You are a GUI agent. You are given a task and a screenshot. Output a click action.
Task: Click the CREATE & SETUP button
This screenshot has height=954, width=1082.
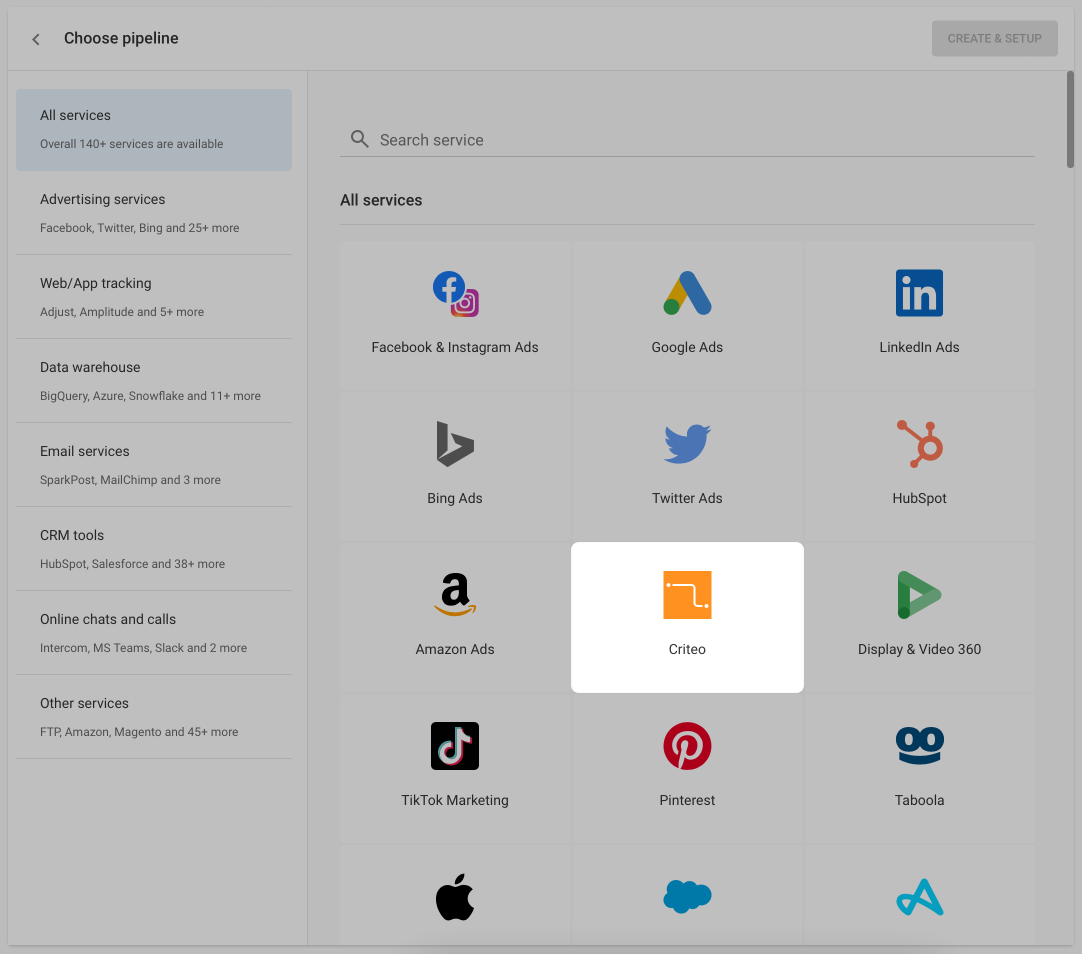tap(994, 39)
